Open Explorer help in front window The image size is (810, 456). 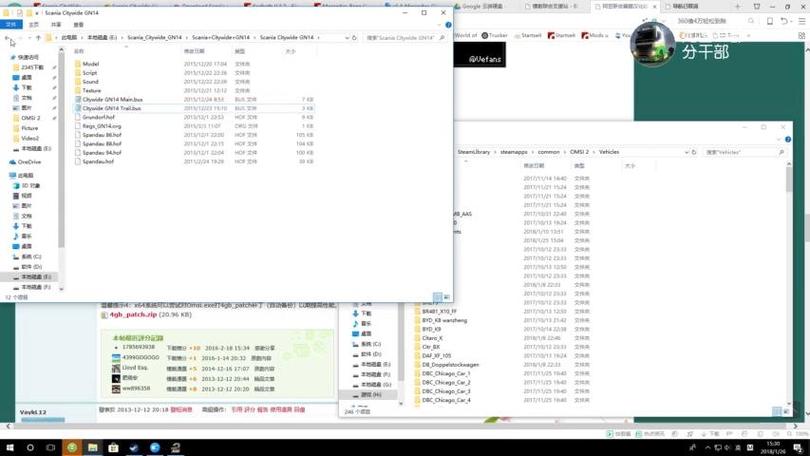(448, 25)
